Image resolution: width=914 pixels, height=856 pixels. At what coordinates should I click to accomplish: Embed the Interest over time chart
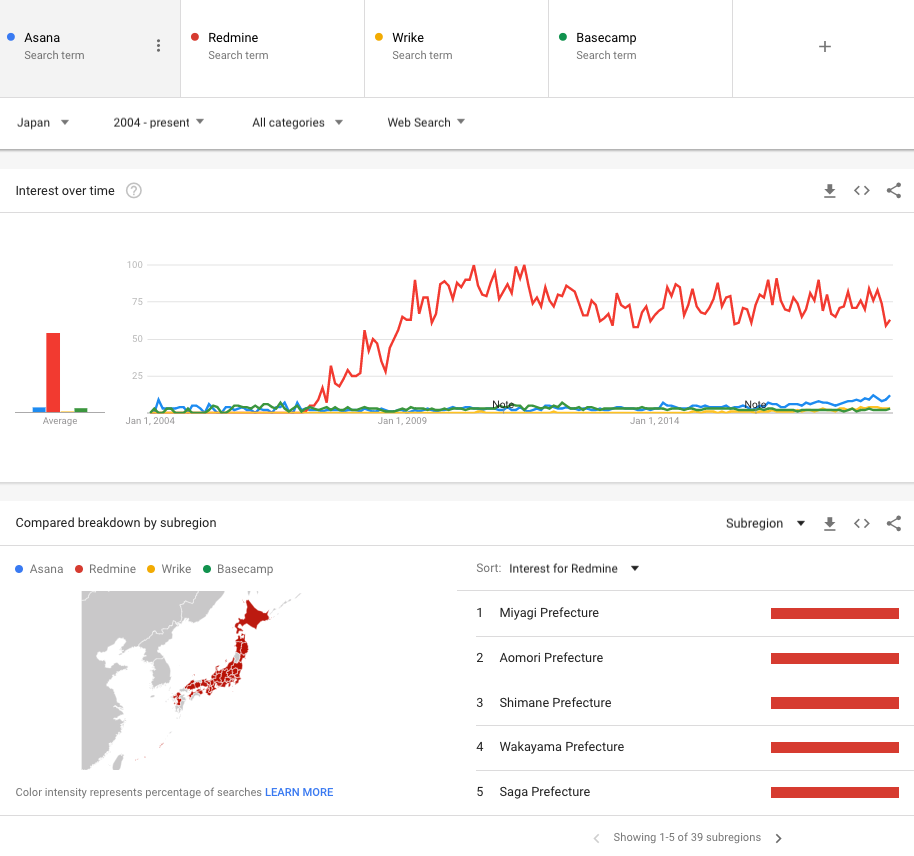pos(862,191)
